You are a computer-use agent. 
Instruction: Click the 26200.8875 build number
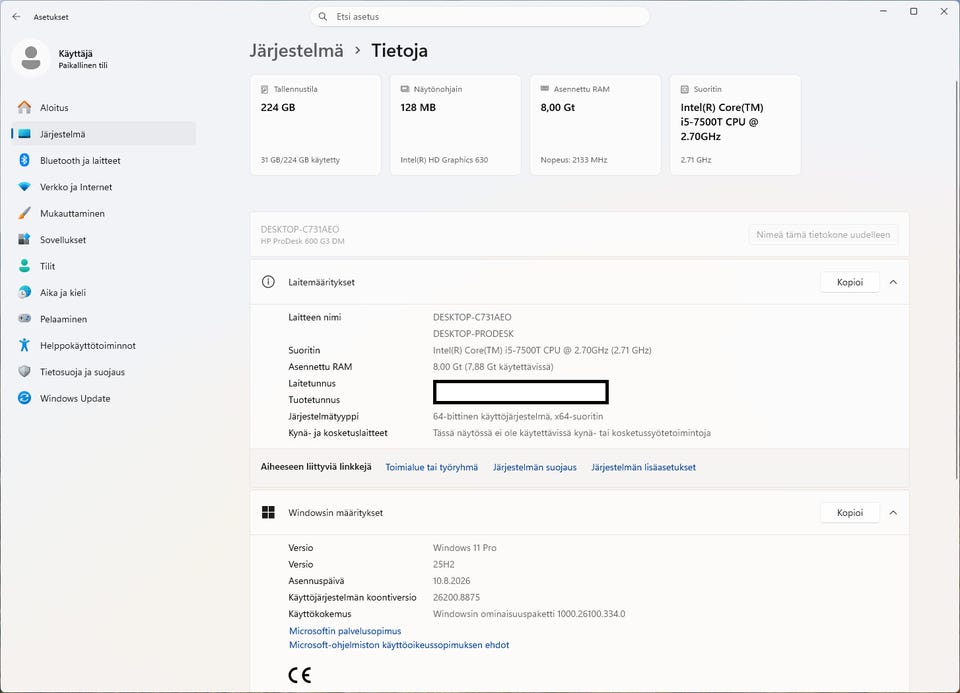coord(456,597)
